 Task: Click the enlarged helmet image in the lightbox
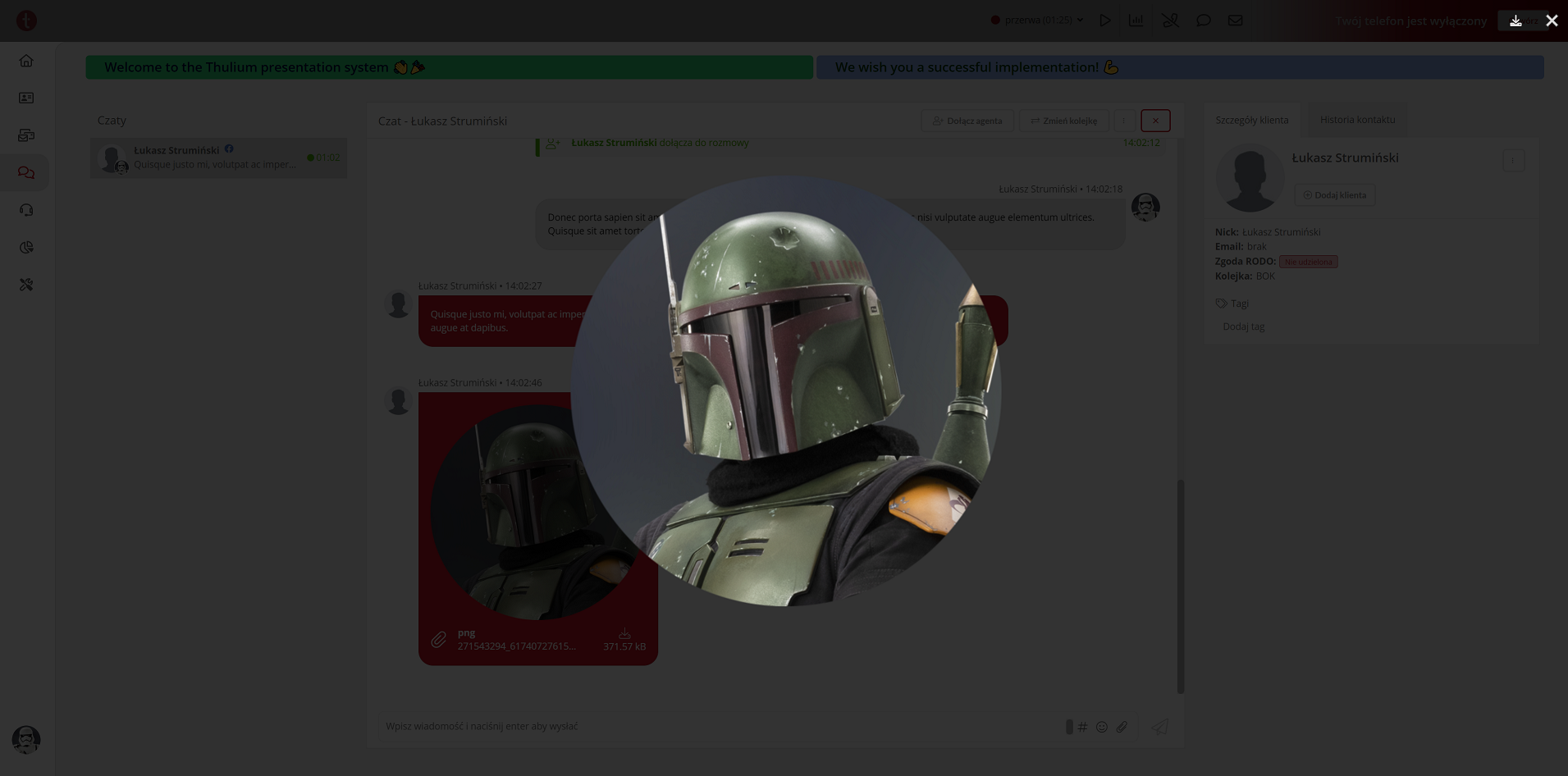coord(786,391)
